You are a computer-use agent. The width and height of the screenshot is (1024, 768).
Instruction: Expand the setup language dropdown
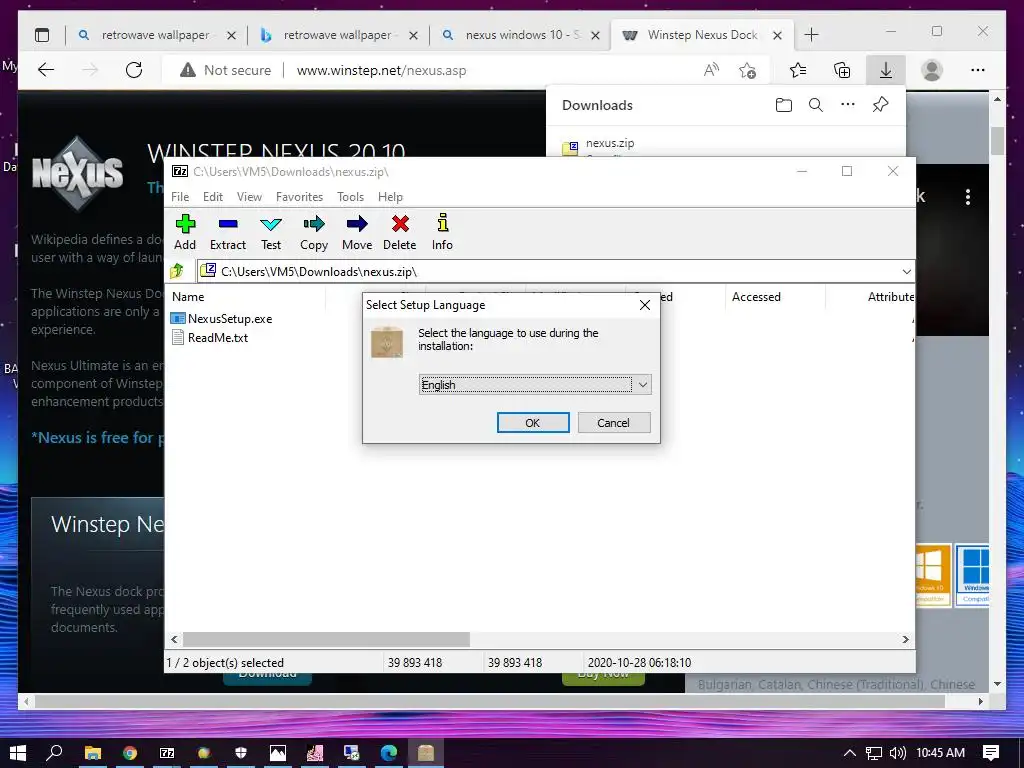(x=643, y=385)
